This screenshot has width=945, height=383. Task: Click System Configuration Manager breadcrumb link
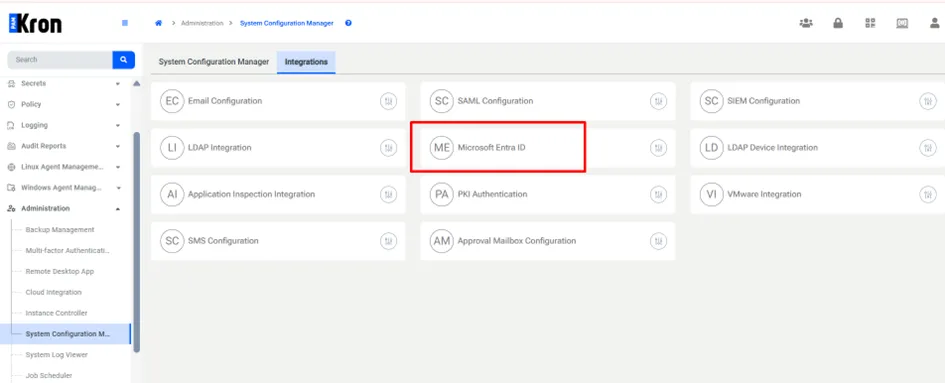[x=286, y=23]
